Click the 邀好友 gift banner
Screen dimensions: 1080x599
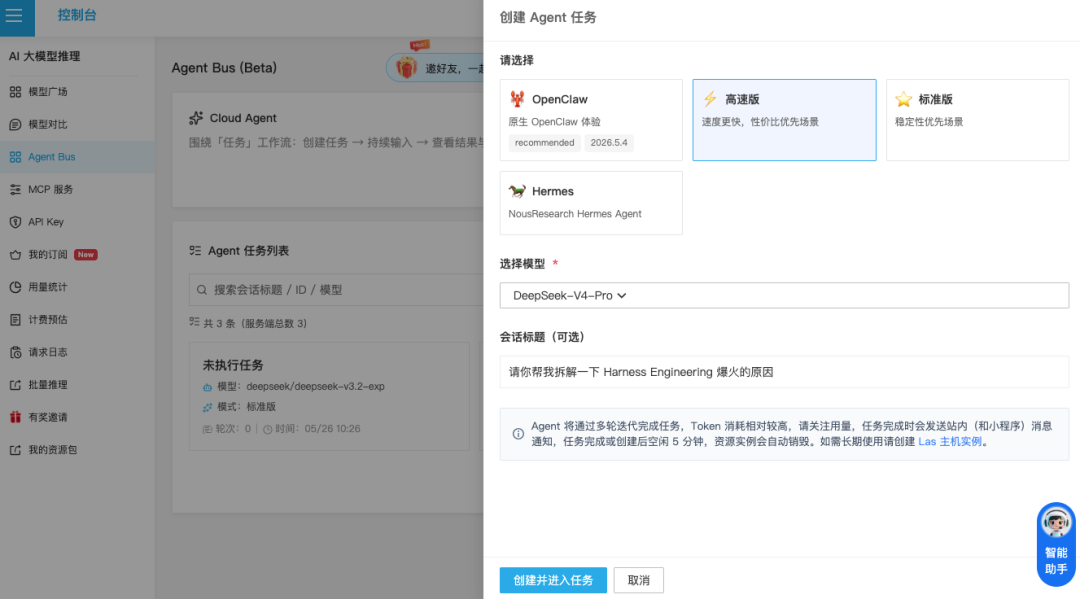[x=435, y=67]
